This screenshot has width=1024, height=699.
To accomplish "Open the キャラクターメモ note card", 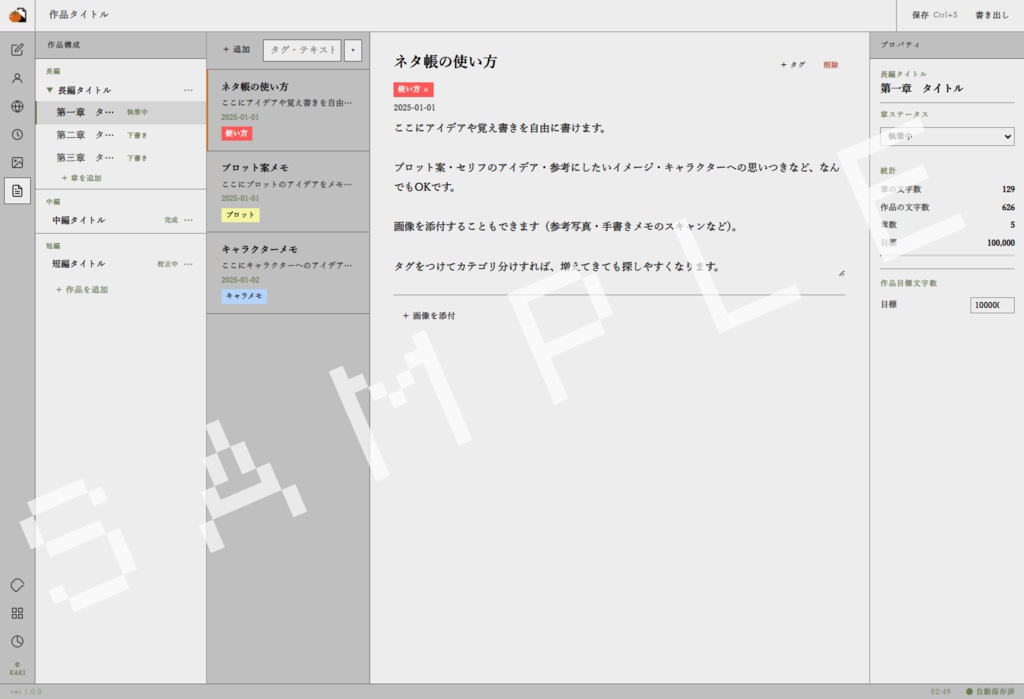I will (x=288, y=273).
